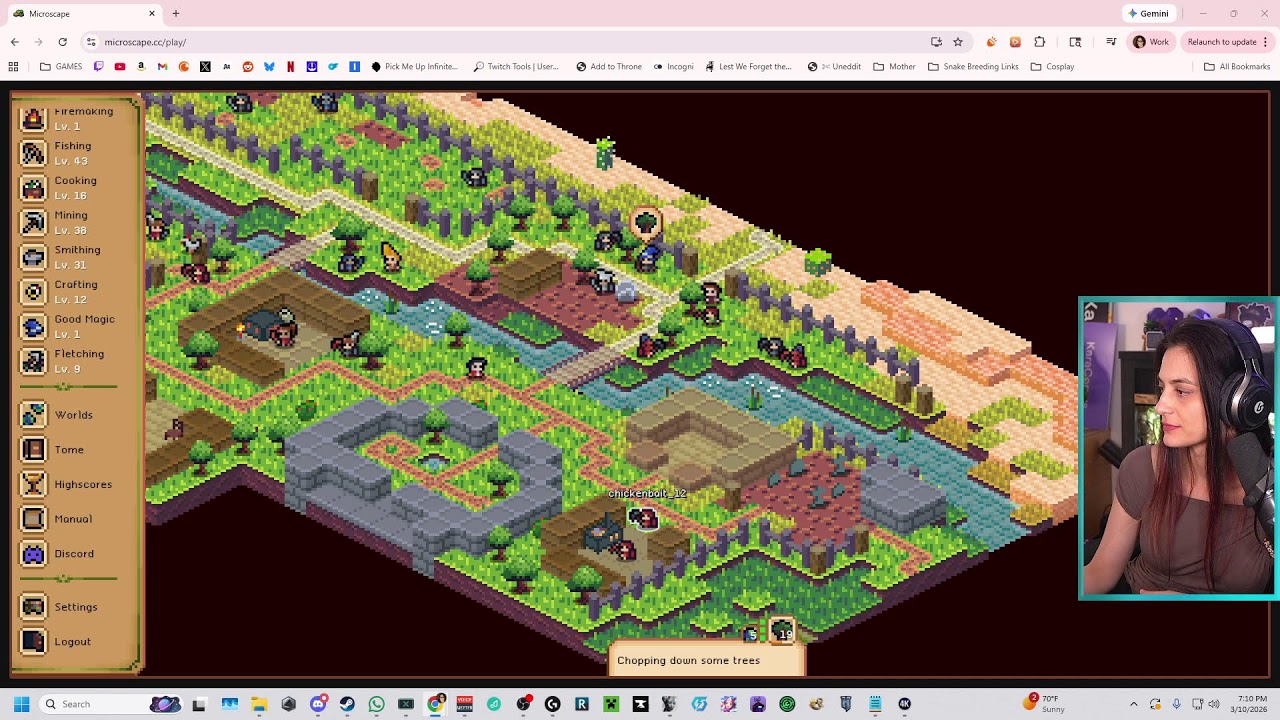The height and width of the screenshot is (720, 1280).
Task: Open the Windows Start menu
Action: tap(21, 704)
